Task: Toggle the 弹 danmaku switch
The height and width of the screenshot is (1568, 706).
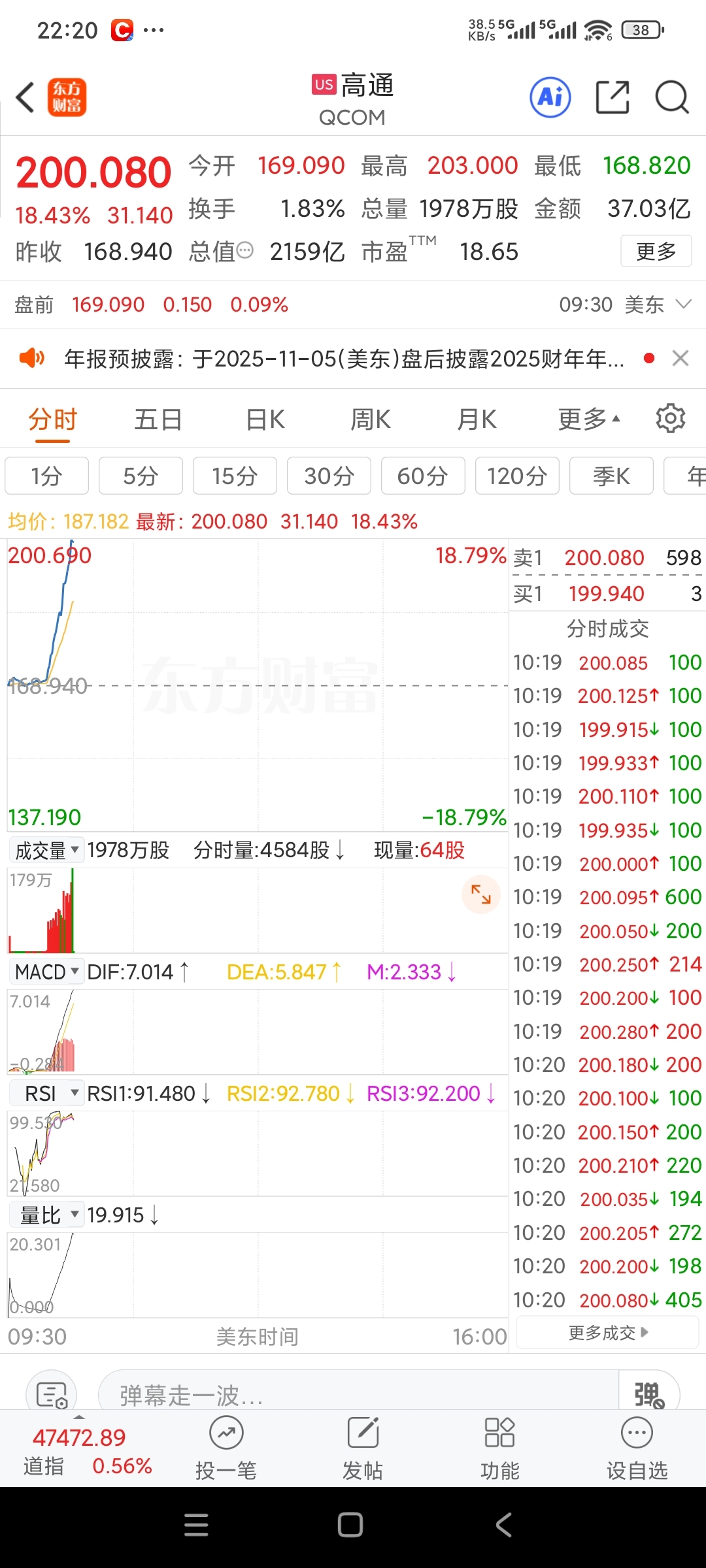Action: click(649, 1394)
